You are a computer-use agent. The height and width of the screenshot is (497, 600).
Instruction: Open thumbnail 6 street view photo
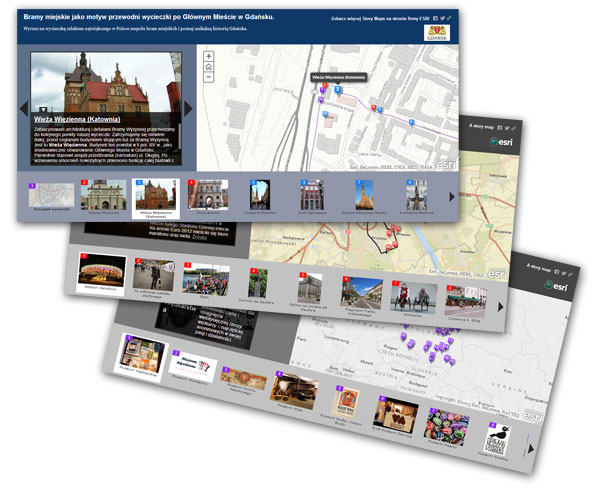[x=361, y=293]
